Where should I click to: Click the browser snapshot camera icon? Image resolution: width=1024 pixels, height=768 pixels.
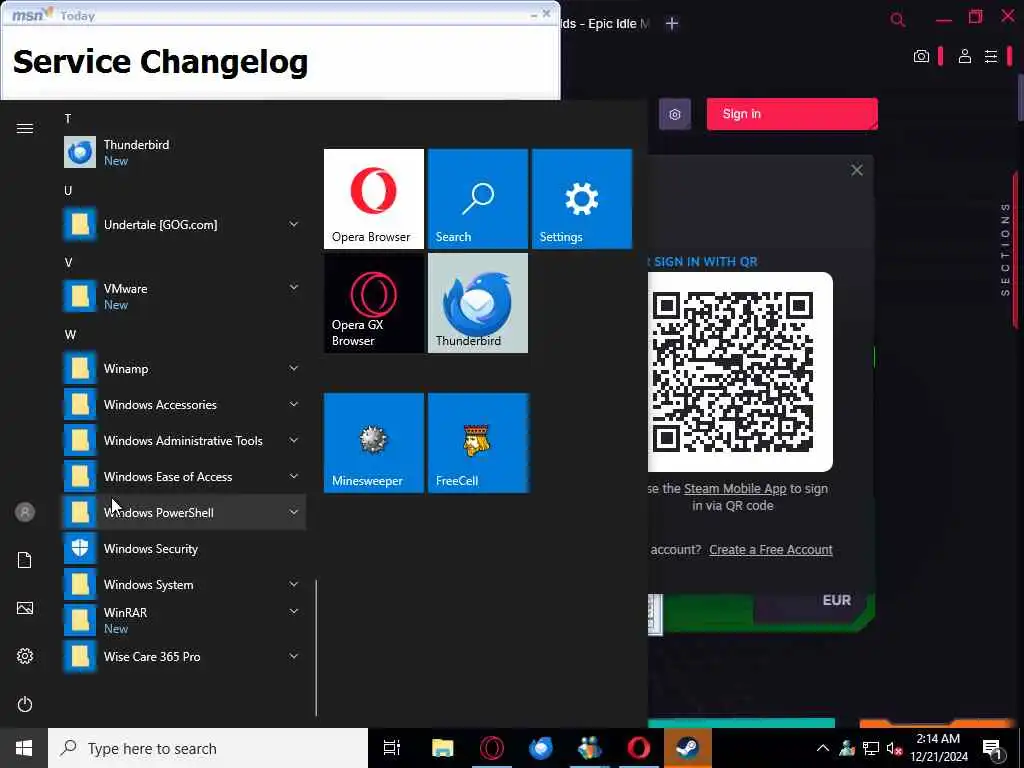(921, 56)
